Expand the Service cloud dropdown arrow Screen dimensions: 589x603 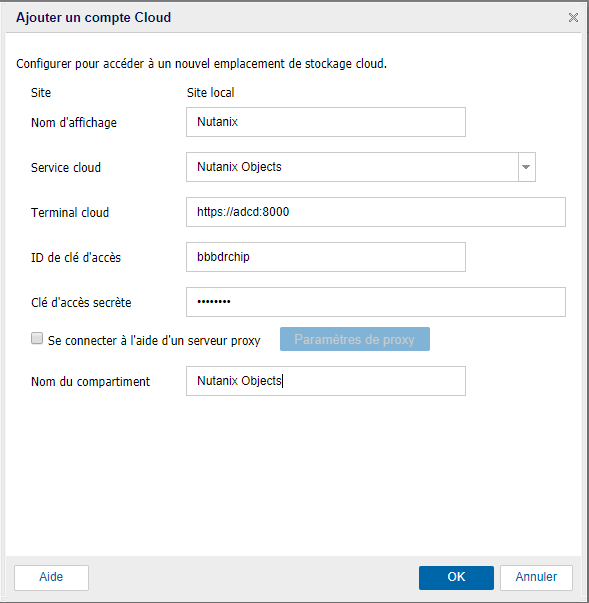[526, 167]
